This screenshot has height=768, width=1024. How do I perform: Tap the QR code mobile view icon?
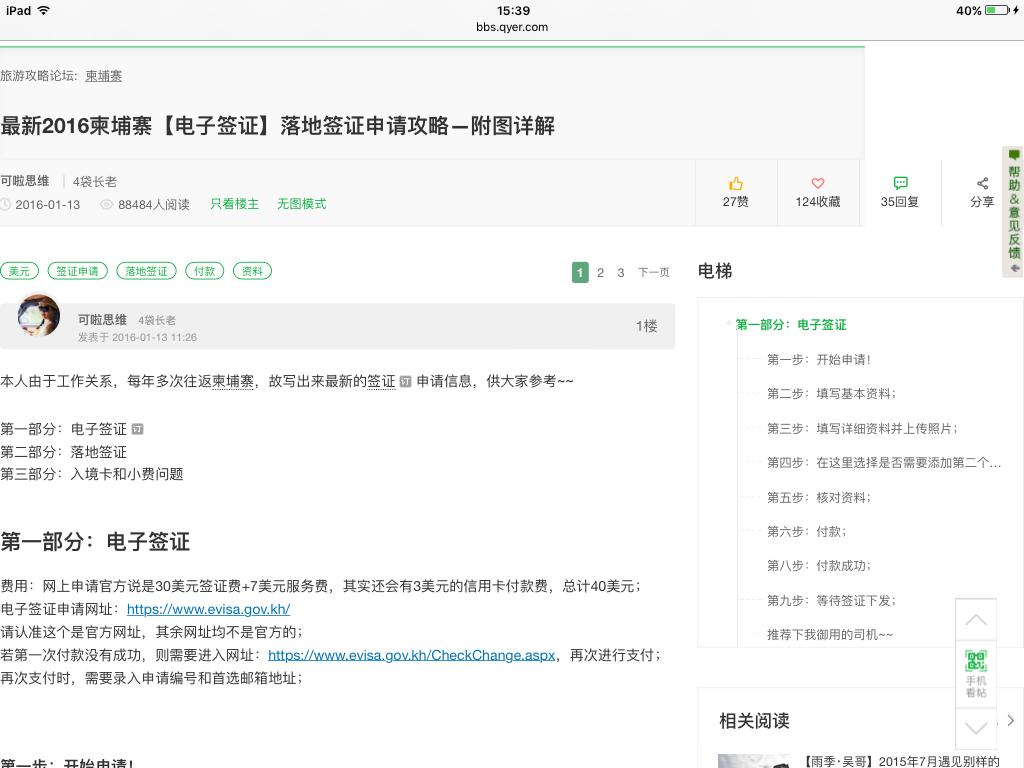click(976, 661)
